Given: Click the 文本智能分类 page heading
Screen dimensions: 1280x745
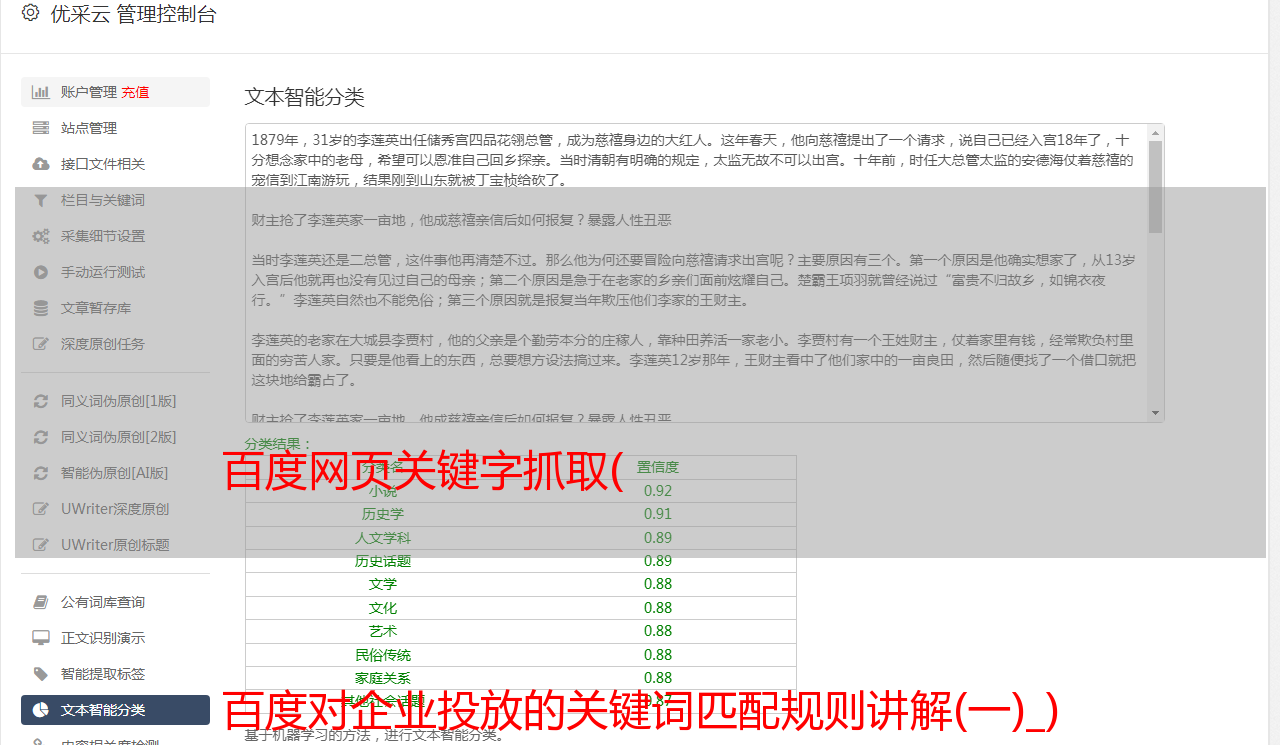Looking at the screenshot, I should tap(305, 97).
